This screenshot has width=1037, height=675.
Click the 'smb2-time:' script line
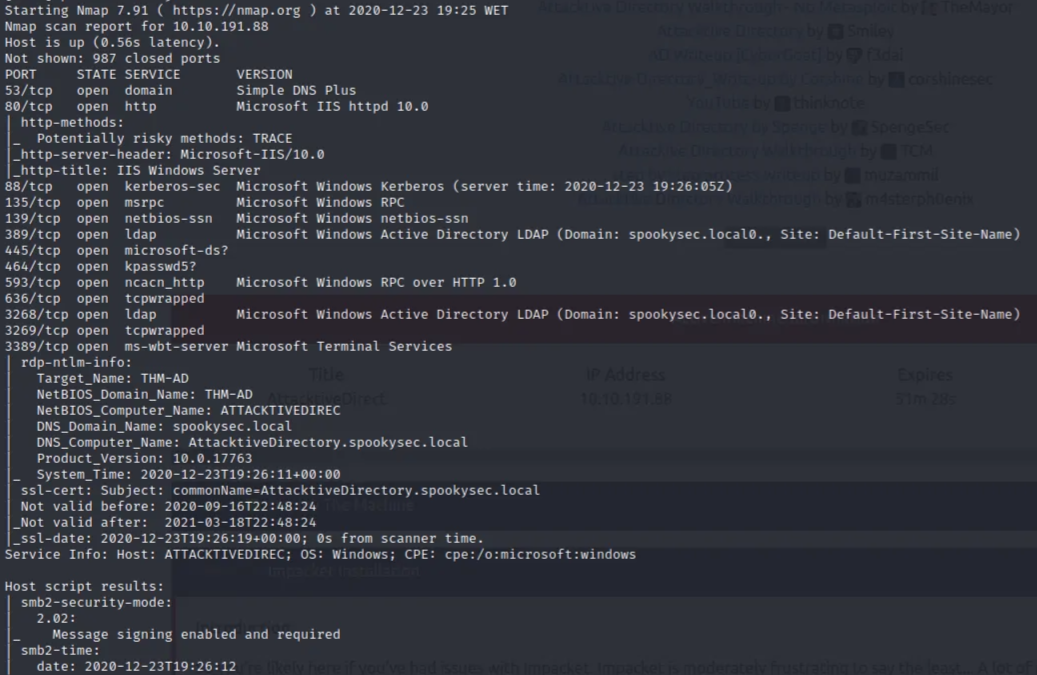pos(60,651)
